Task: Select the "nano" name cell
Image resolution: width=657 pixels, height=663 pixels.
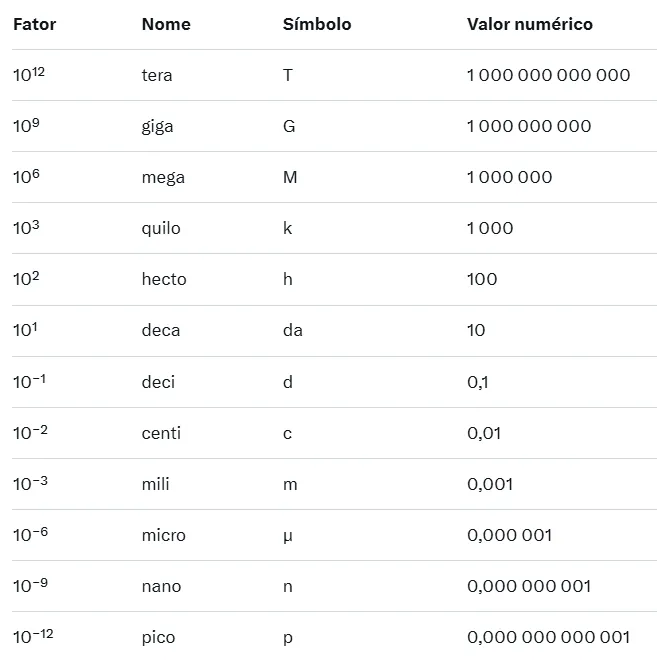Action: [x=161, y=586]
